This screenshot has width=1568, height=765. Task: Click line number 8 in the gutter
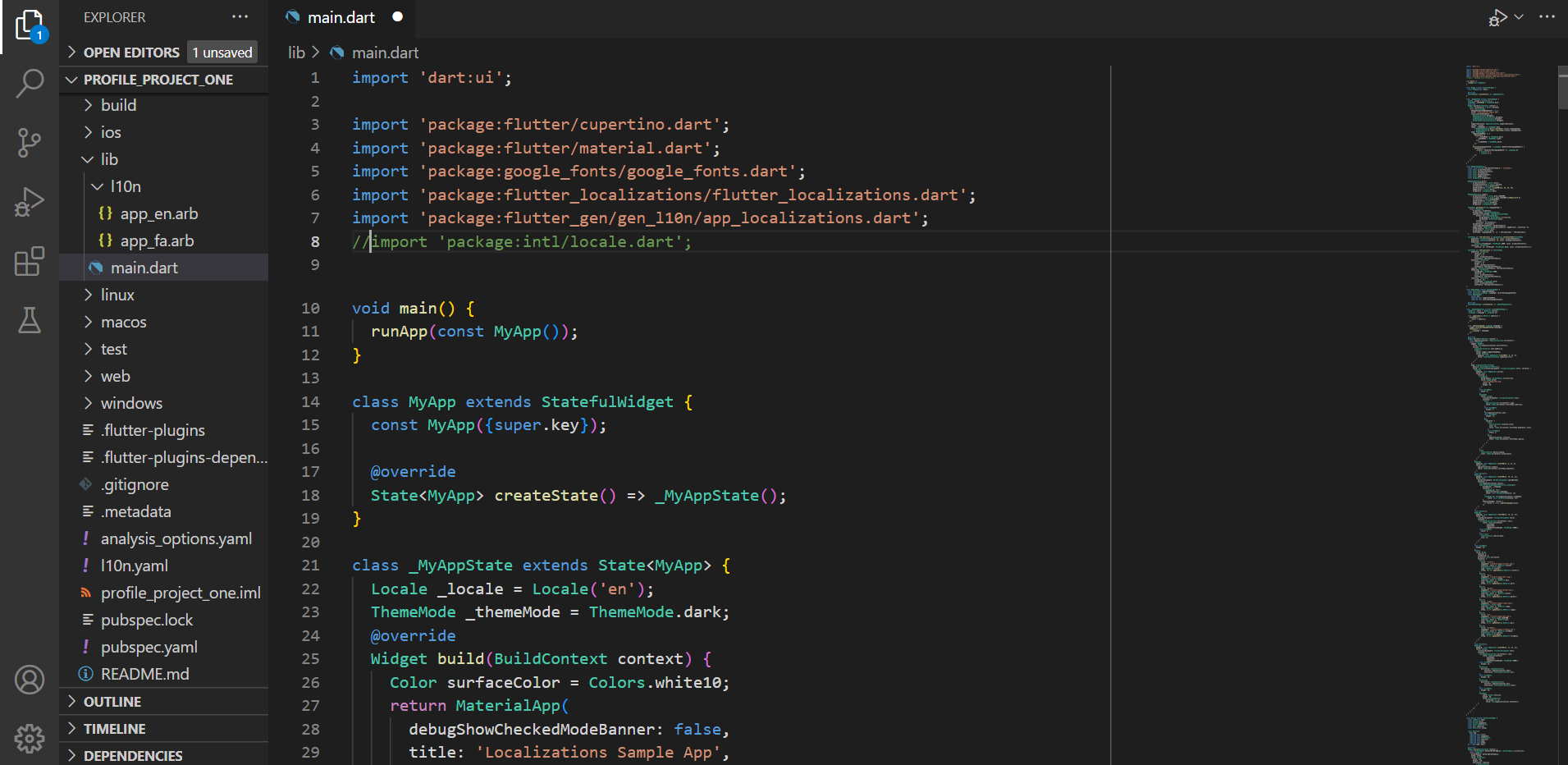(x=315, y=242)
